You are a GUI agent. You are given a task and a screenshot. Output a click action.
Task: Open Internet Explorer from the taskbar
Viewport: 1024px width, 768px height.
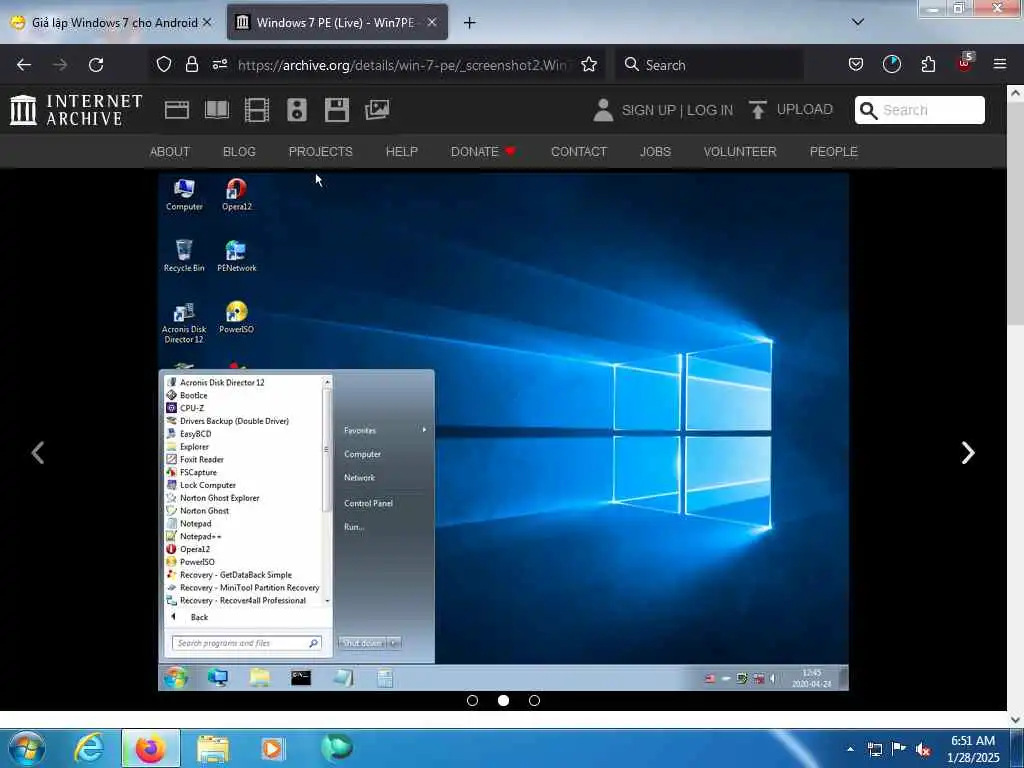click(x=89, y=748)
